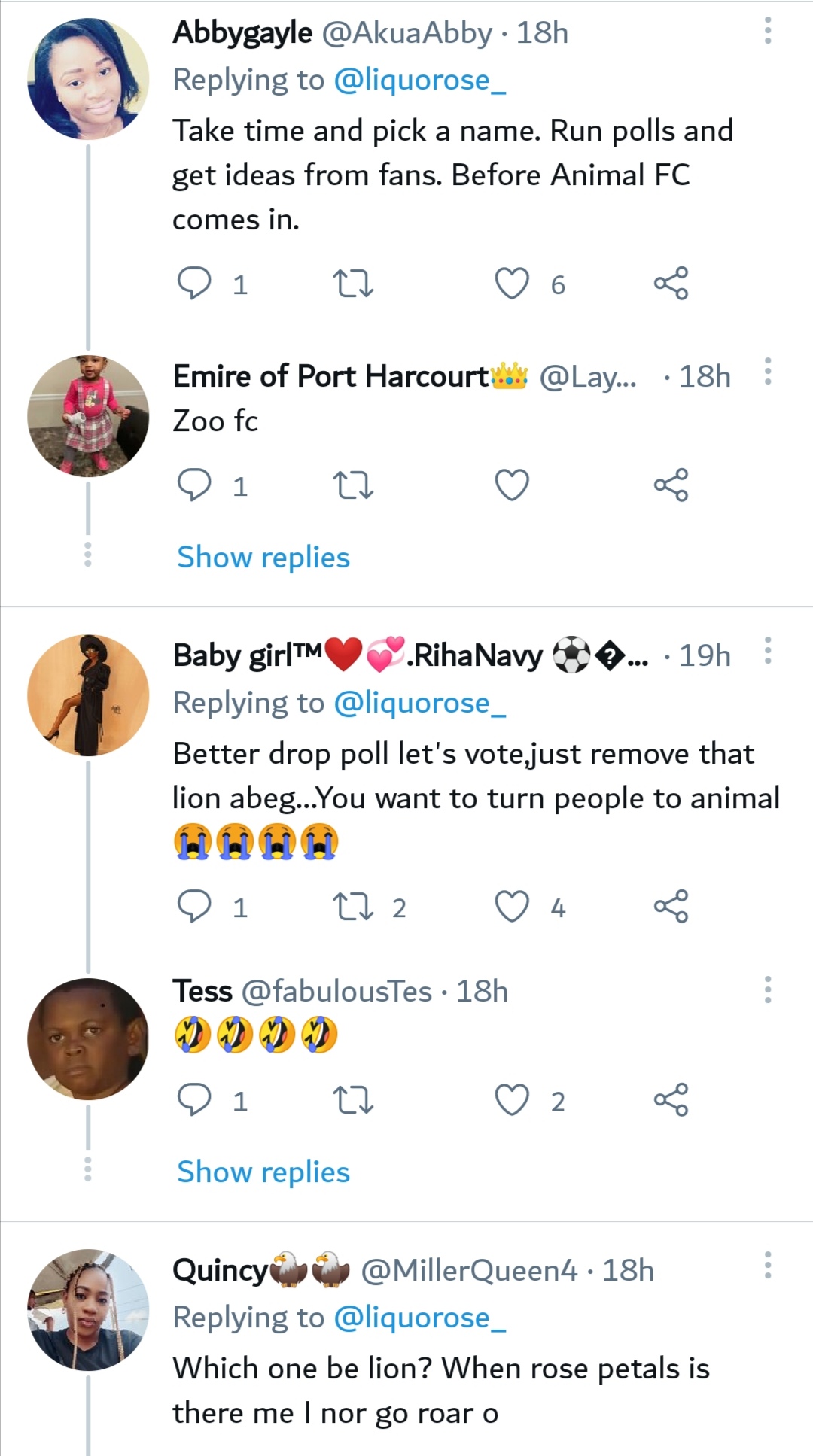The width and height of the screenshot is (813, 1456).
Task: Retweet Abbygayle's tweet
Action: click(352, 284)
